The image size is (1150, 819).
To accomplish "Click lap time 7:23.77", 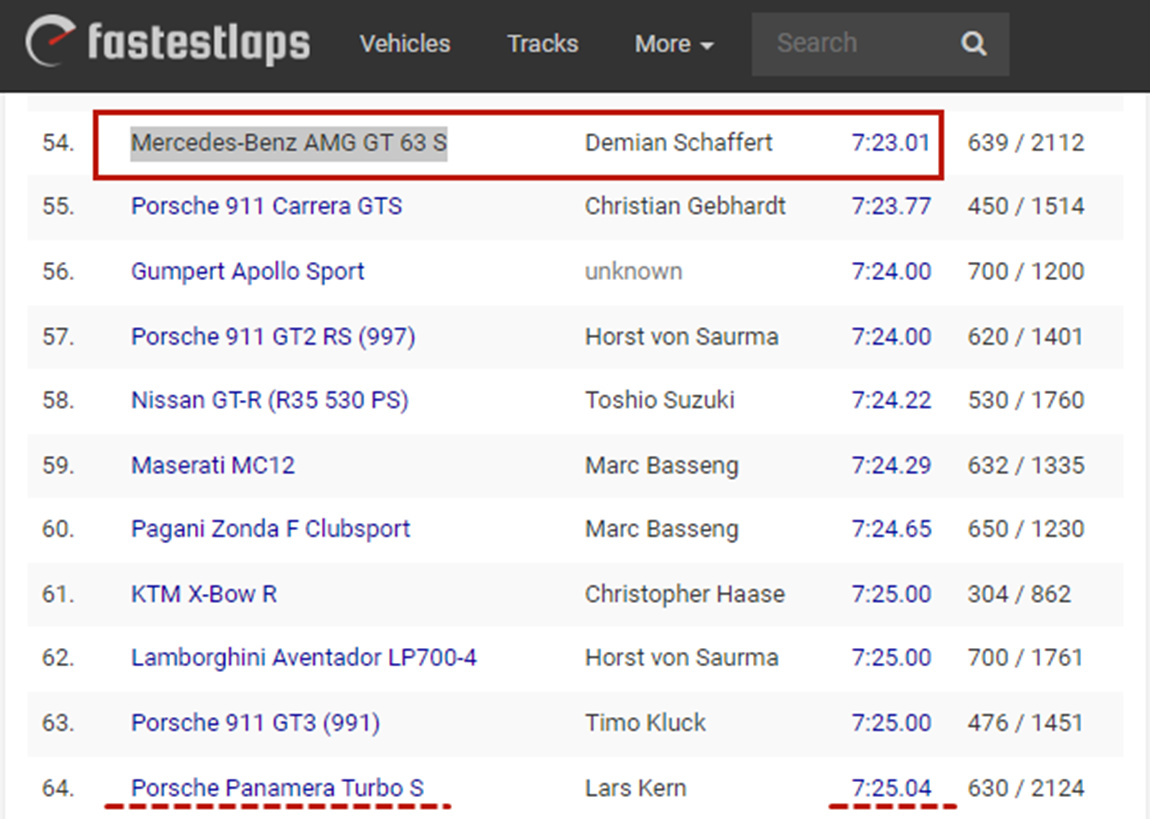I will (891, 206).
